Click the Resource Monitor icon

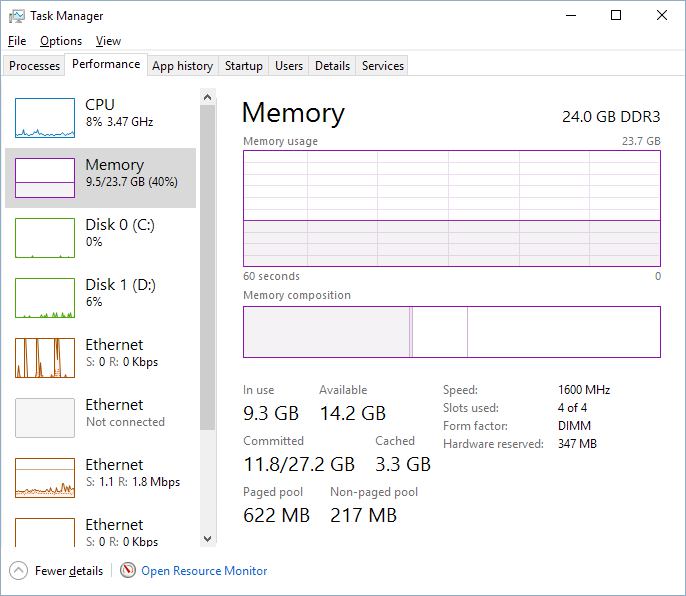coord(127,571)
